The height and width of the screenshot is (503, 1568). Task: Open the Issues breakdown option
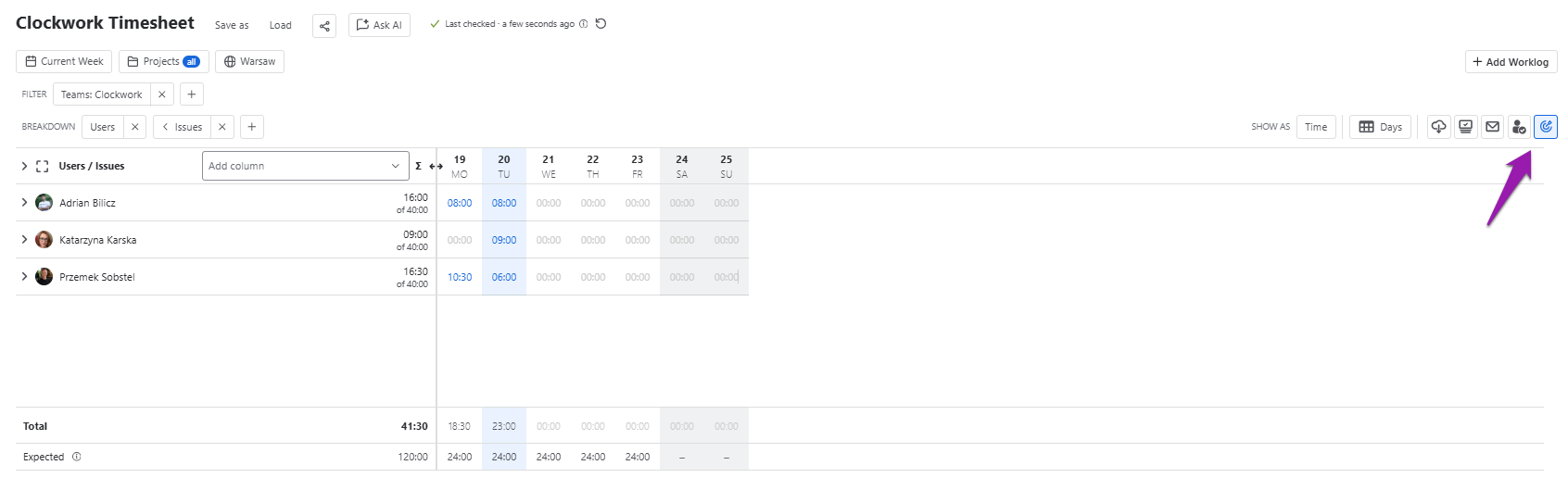[x=183, y=127]
